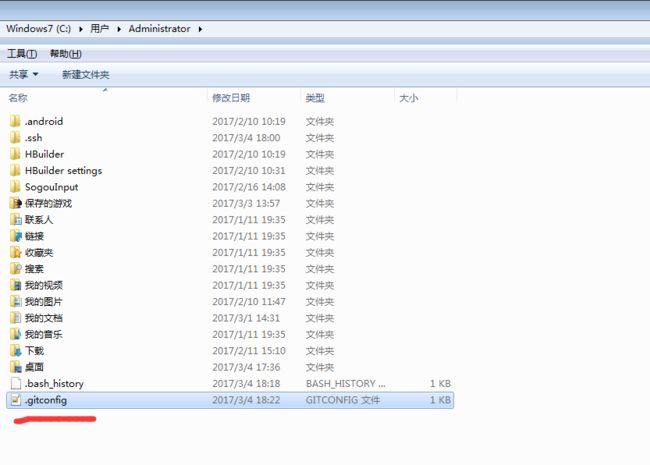650x465 pixels.
Task: Open the 共享 share dropdown
Action: tap(24, 75)
